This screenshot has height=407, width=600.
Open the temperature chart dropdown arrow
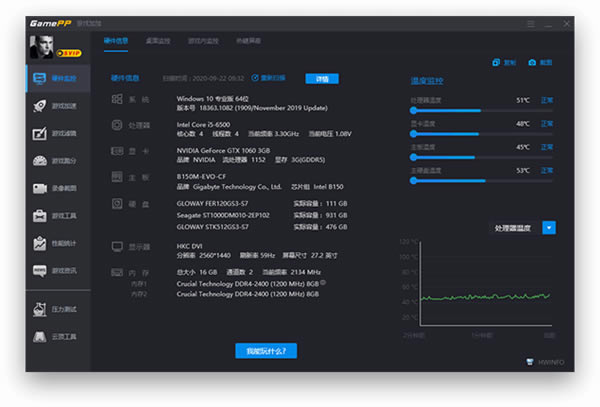pyautogui.click(x=549, y=228)
